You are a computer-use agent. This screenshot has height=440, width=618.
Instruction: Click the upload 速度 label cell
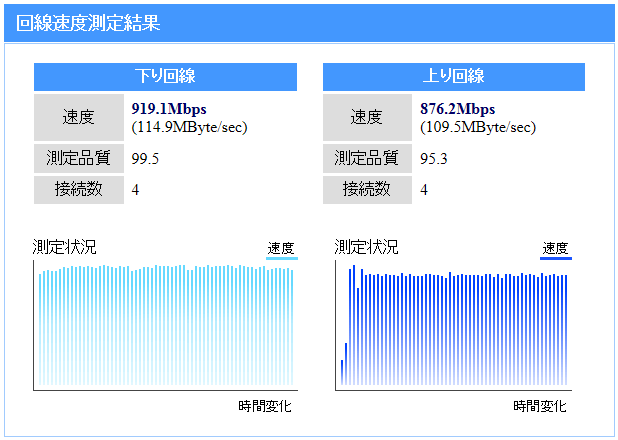(367, 117)
